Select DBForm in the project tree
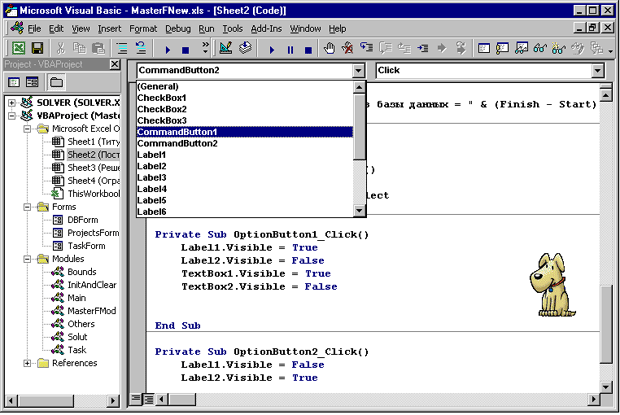The width and height of the screenshot is (620, 415). (x=83, y=220)
